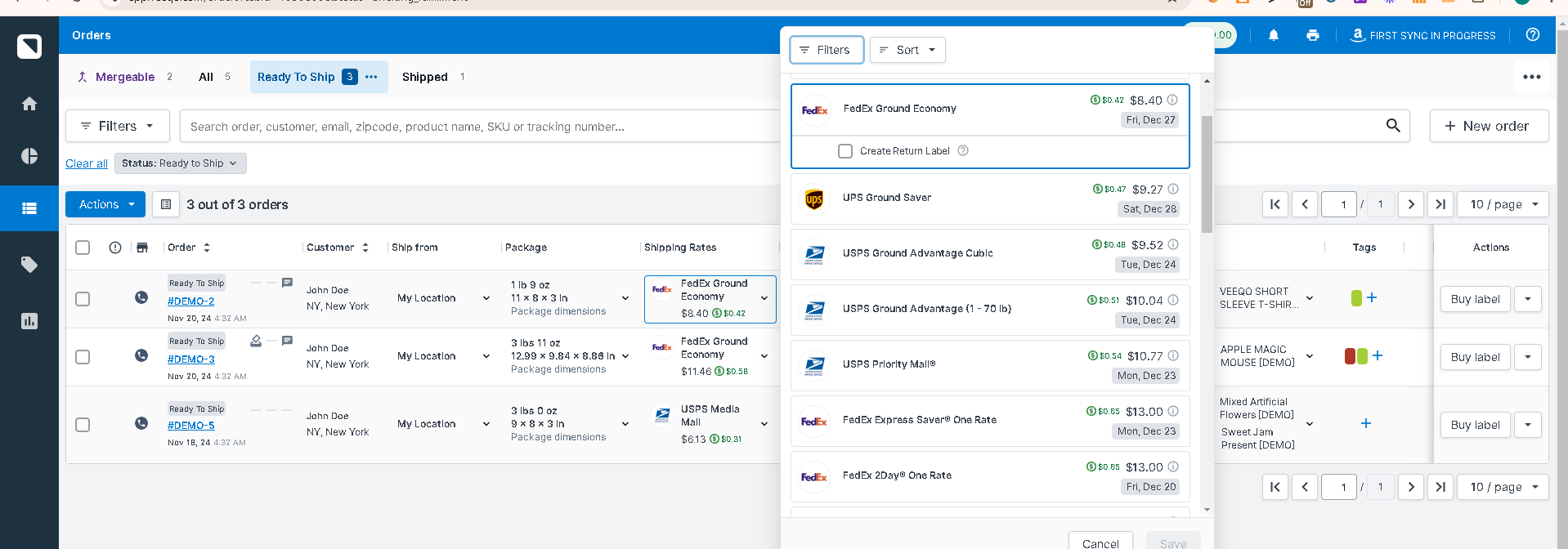
Task: Click the top pagination page number field
Action: pyautogui.click(x=1339, y=204)
